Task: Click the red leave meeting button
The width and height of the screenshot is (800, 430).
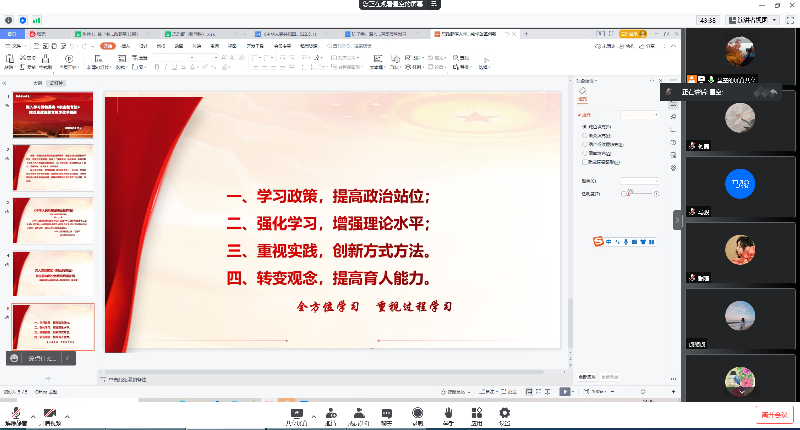Action: click(774, 414)
